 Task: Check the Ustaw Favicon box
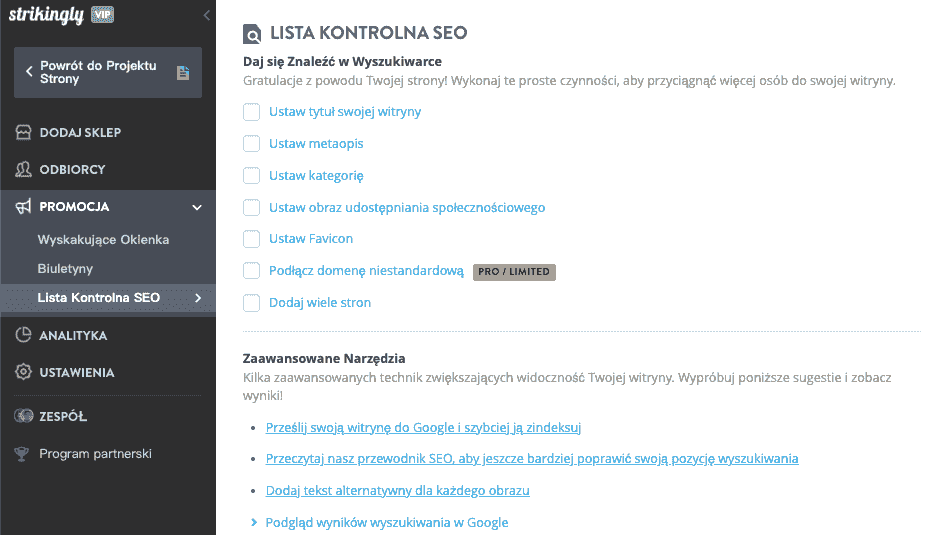(251, 239)
